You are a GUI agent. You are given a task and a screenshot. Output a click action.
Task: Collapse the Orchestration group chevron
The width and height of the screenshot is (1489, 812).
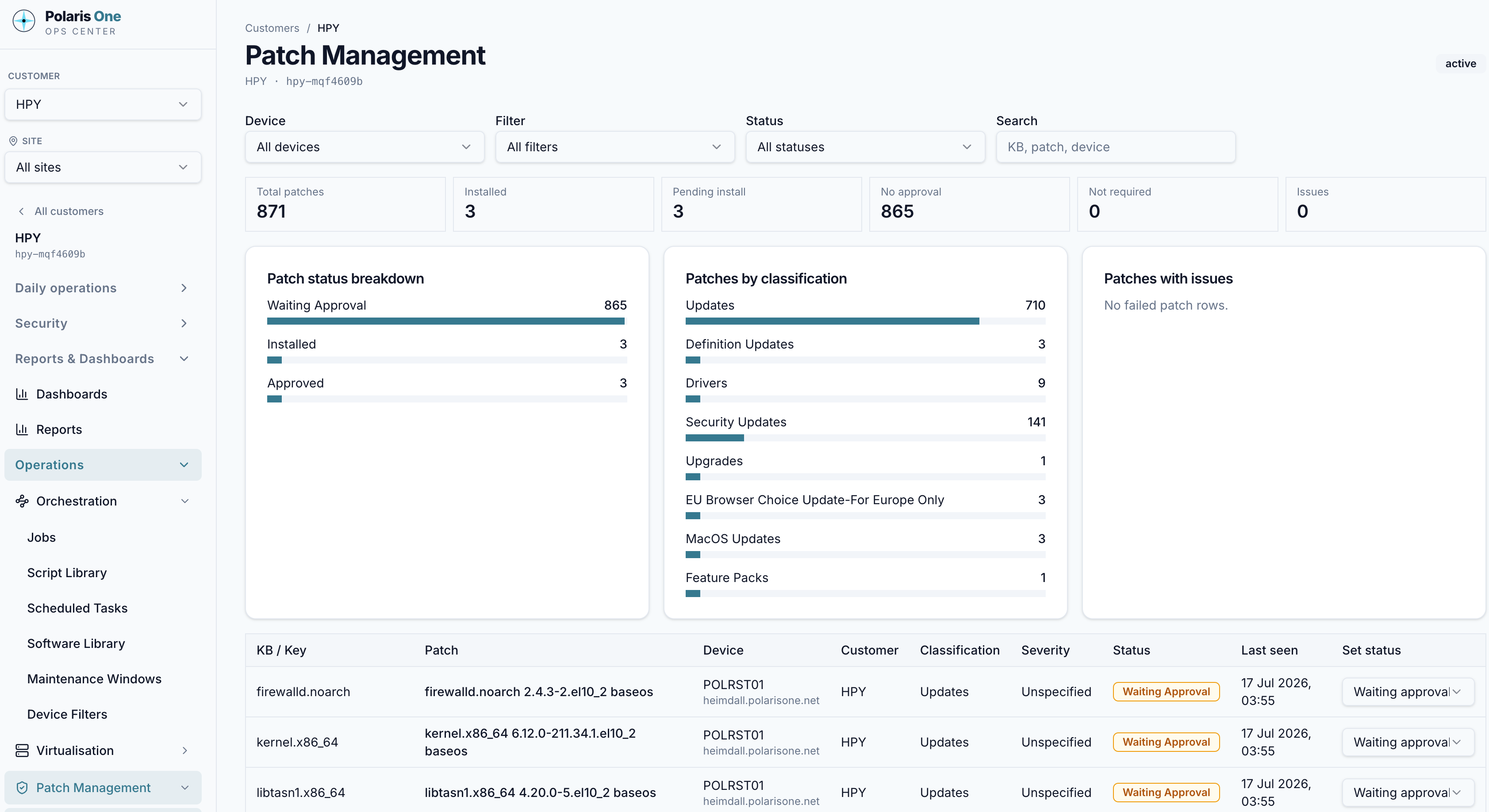coord(184,501)
